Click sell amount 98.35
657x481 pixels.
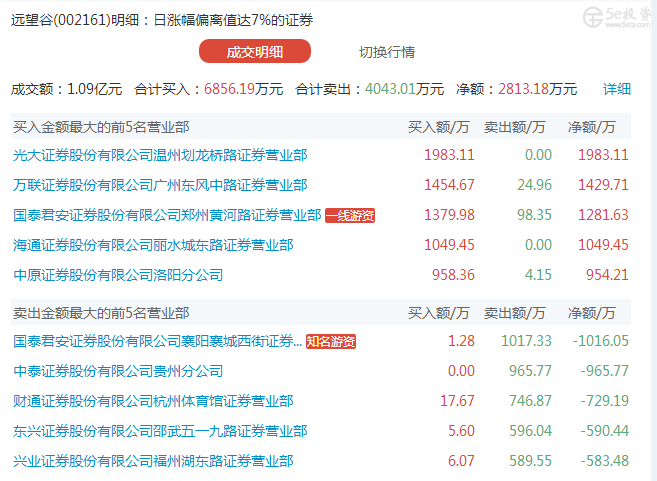click(x=534, y=215)
